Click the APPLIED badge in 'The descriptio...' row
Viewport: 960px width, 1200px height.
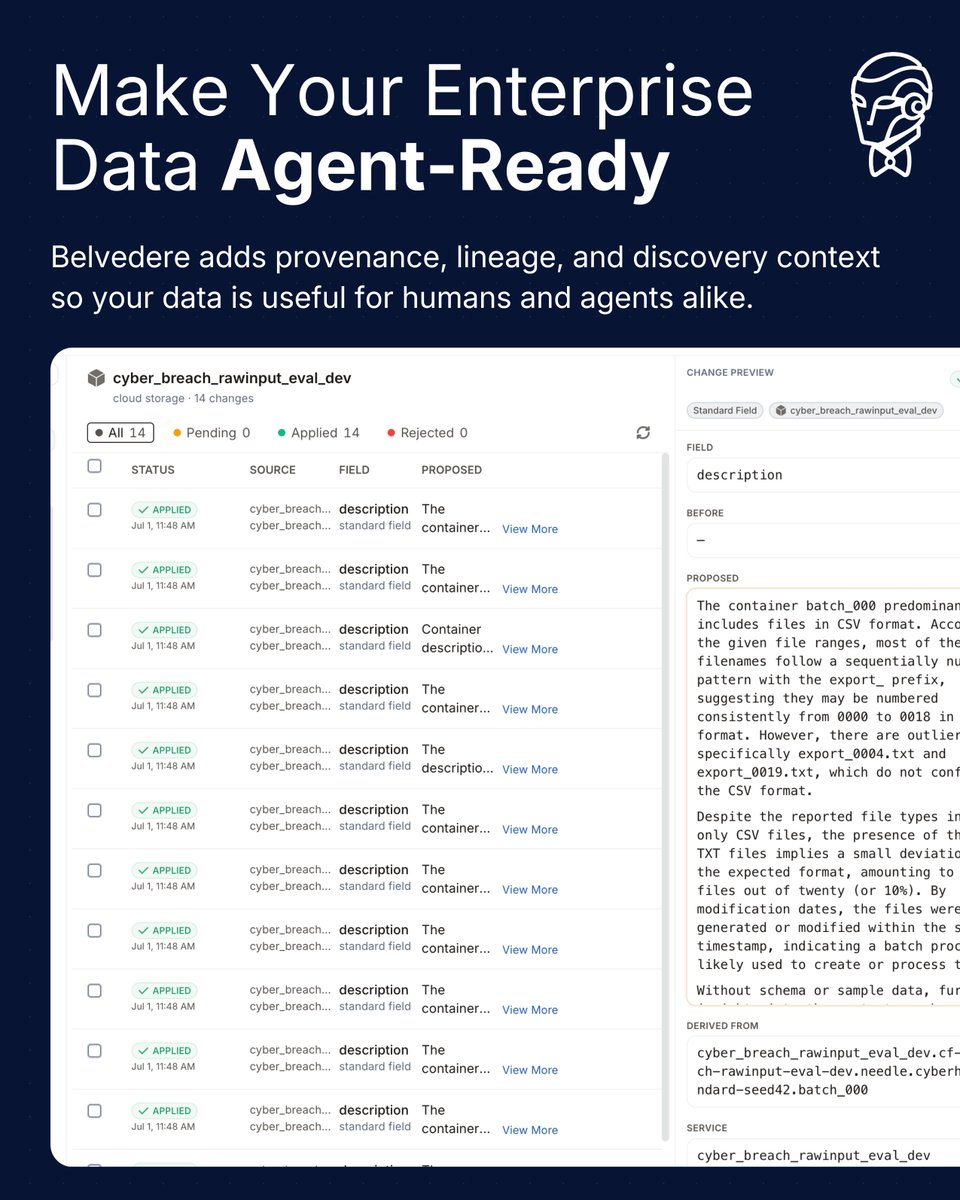(x=163, y=750)
